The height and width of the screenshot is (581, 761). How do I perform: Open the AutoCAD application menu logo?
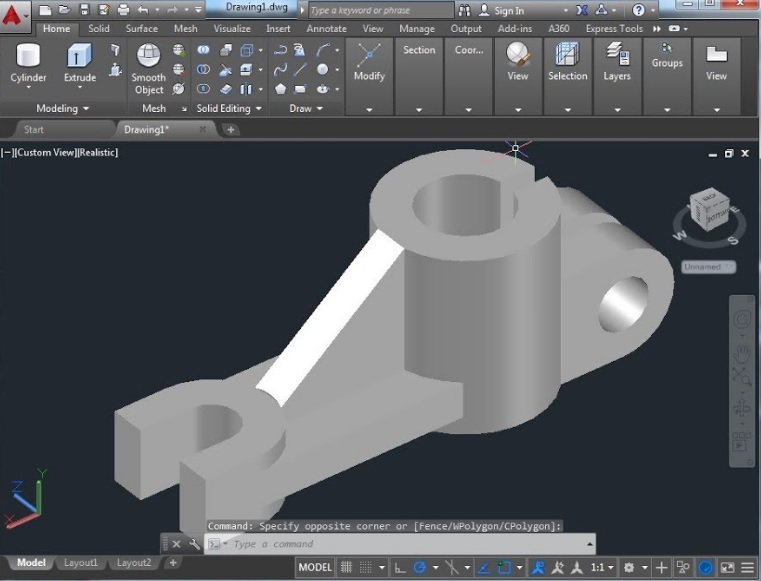pos(15,16)
